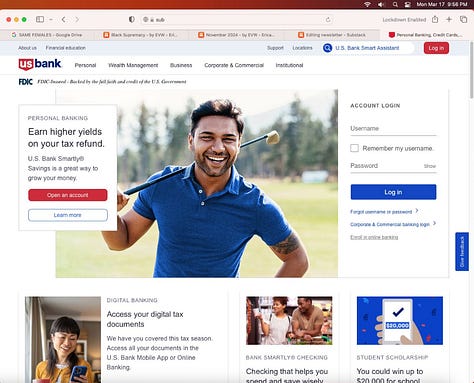
Task: Click the Username field
Action: tap(393, 129)
